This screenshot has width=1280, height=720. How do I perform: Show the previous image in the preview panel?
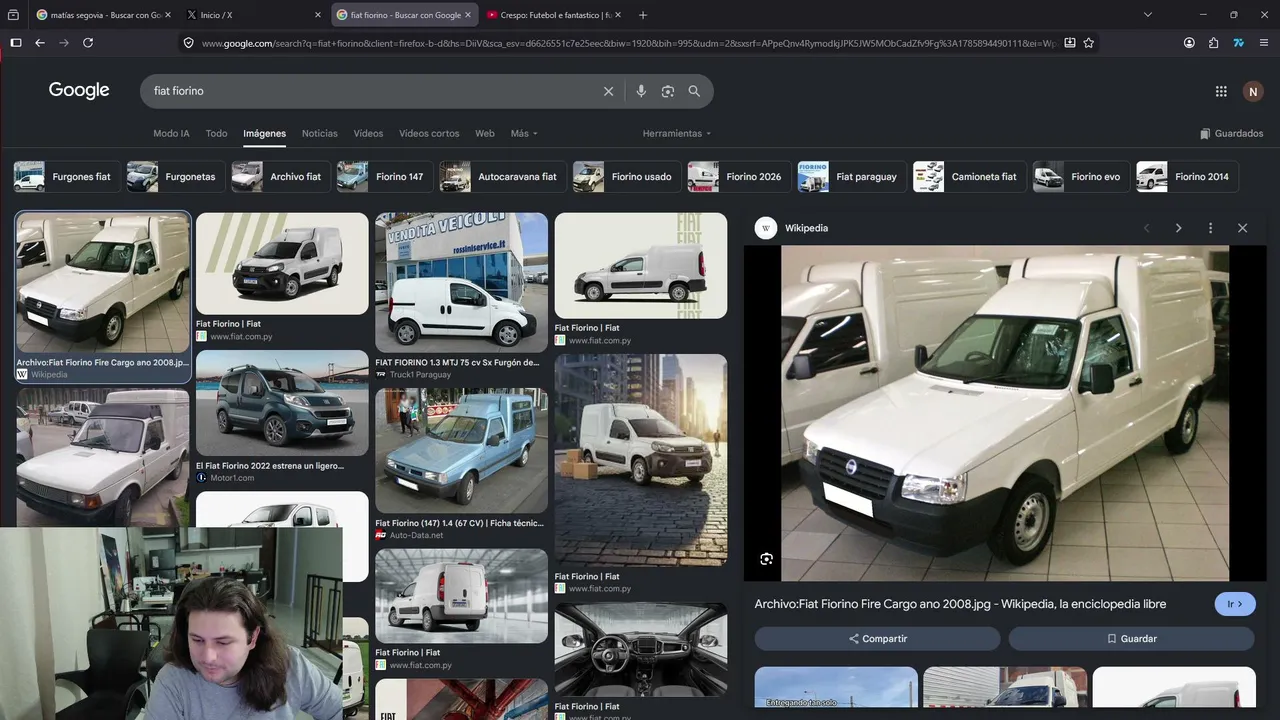pos(1147,228)
